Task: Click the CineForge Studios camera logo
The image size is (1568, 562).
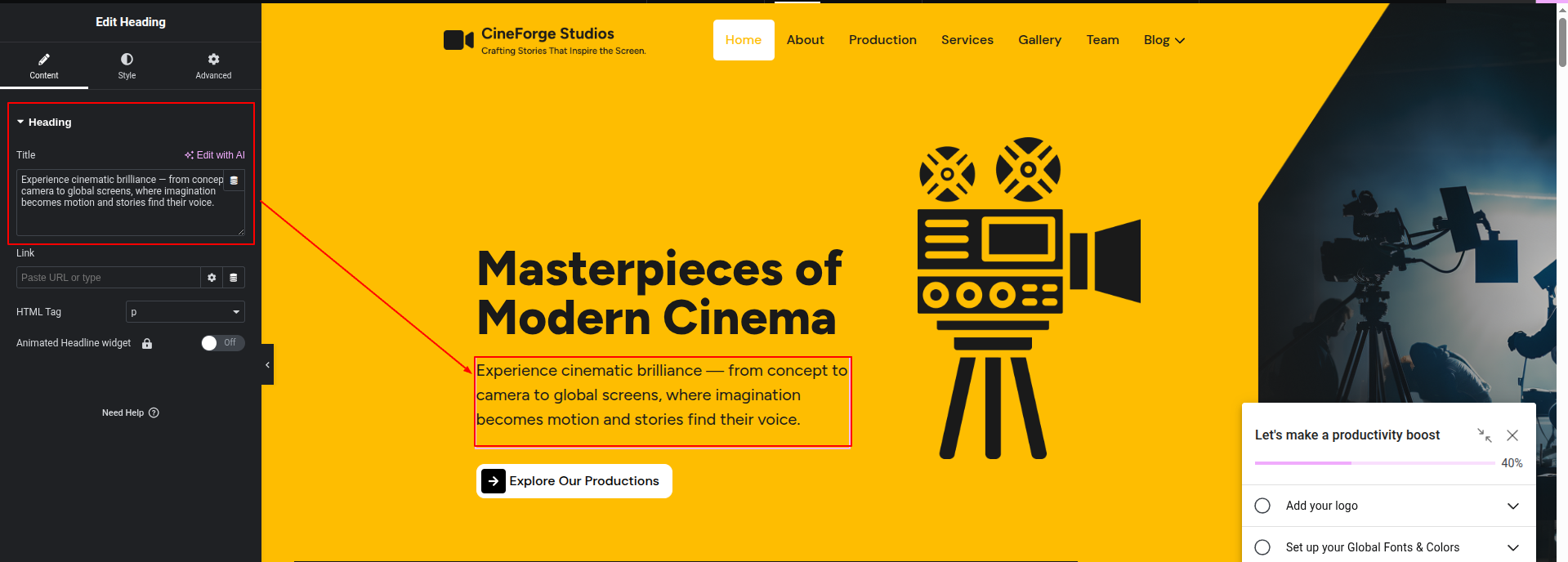Action: pyautogui.click(x=458, y=40)
